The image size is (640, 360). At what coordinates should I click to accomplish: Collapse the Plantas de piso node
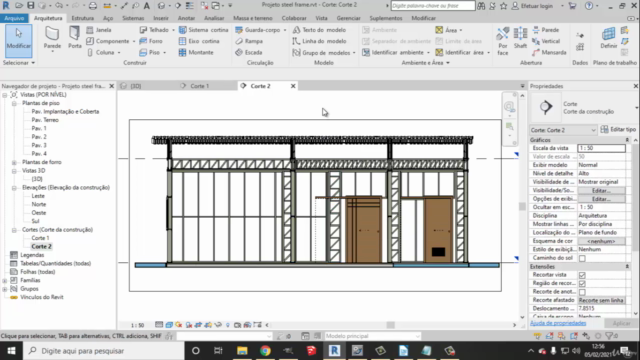pos(14,103)
